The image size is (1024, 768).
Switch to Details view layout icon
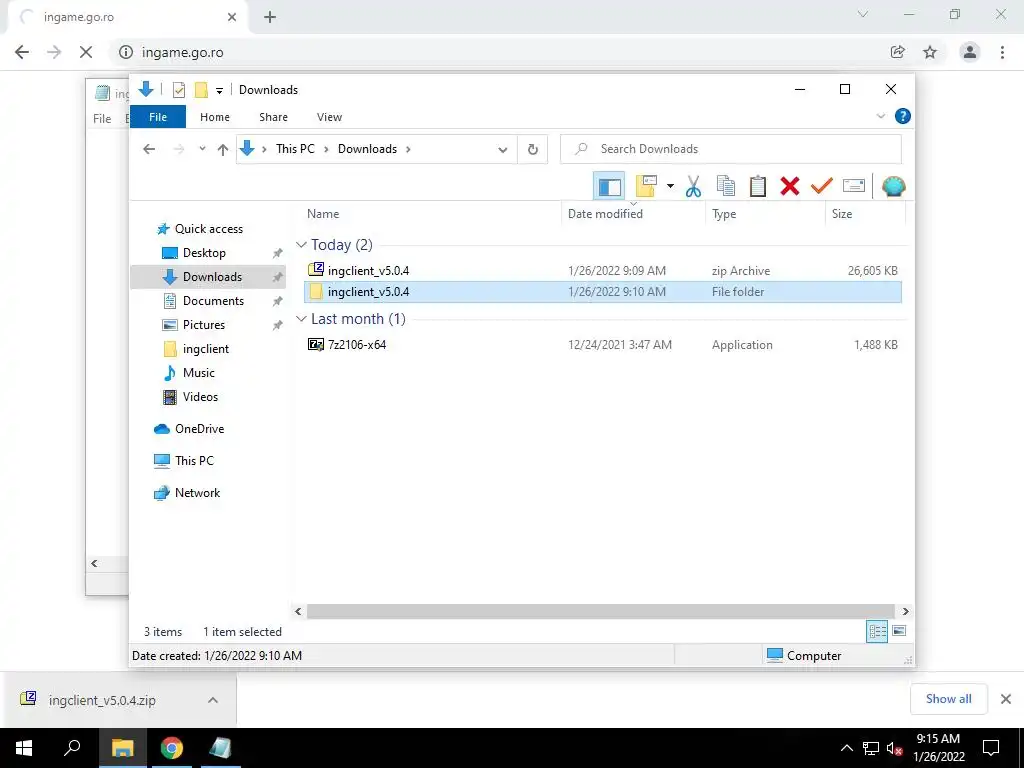click(877, 631)
